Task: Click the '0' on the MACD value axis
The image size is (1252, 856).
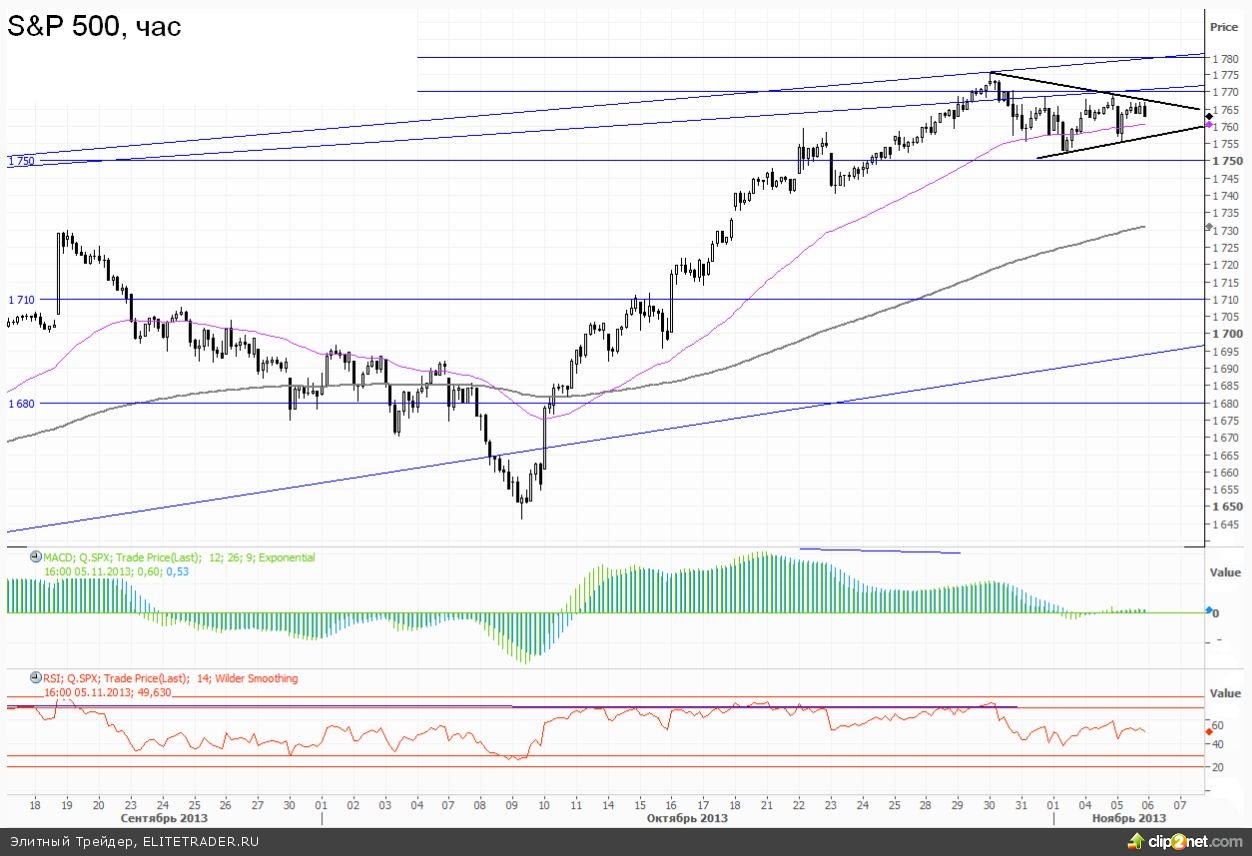Action: [x=1215, y=612]
